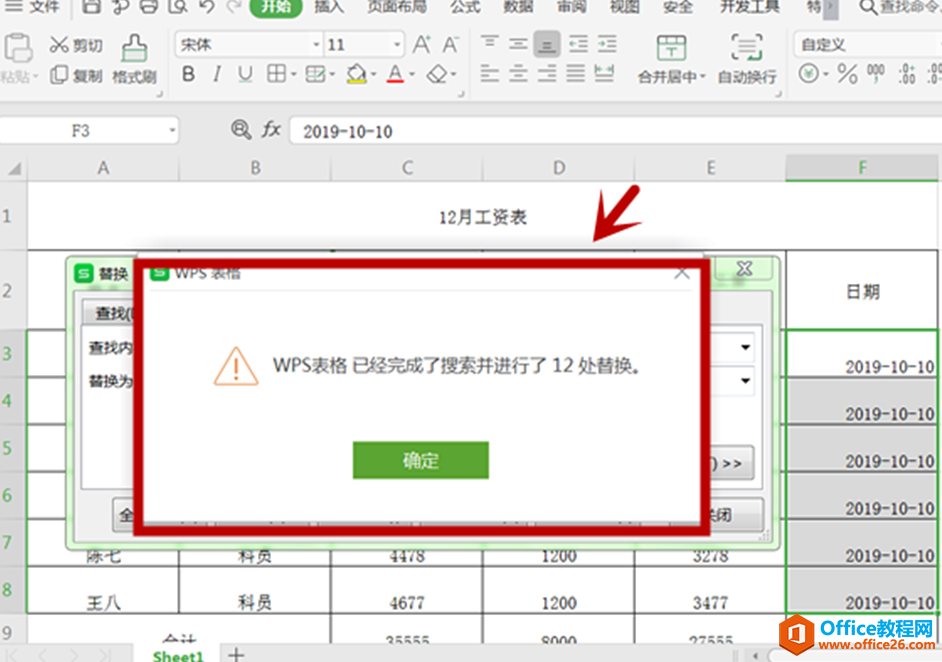Close the WPS 表格 message box with its X

click(x=681, y=273)
